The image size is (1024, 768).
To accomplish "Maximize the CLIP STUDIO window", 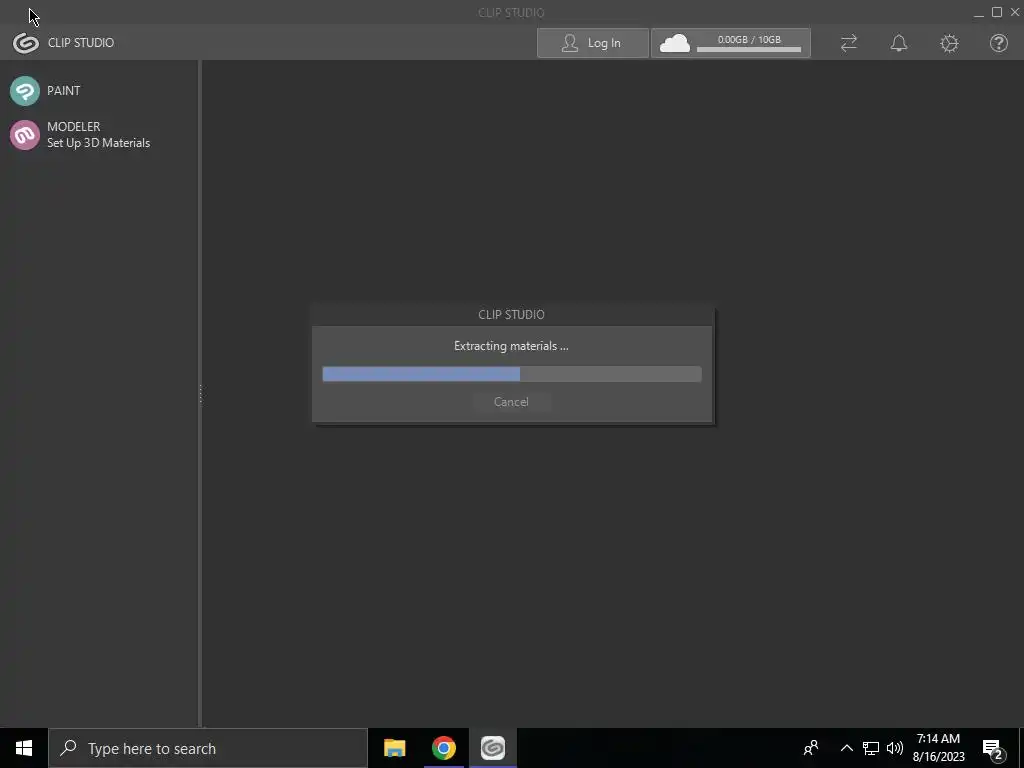I will [997, 12].
